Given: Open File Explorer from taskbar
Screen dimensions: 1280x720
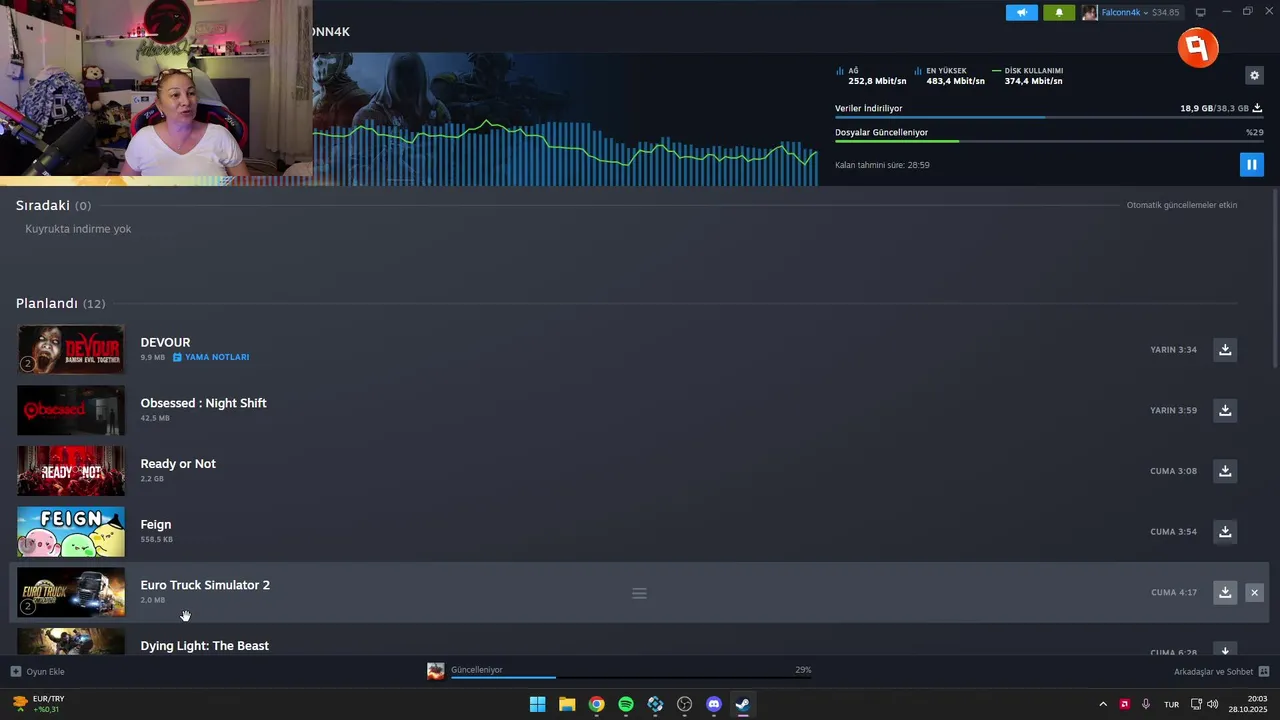Looking at the screenshot, I should [x=567, y=704].
